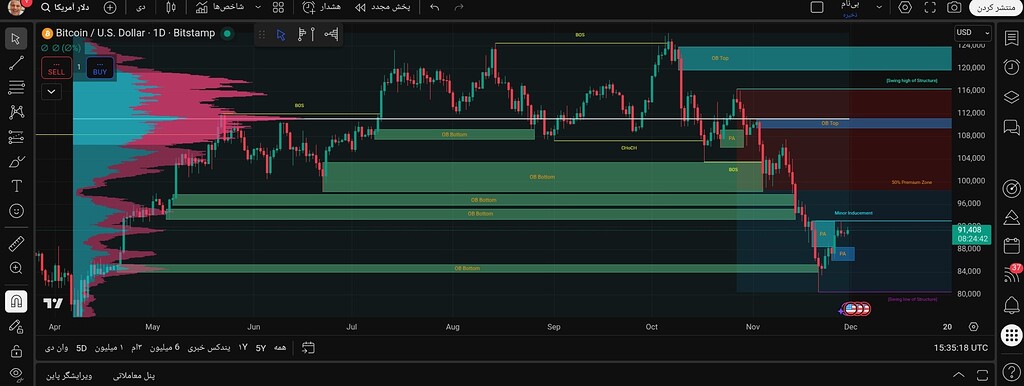Collapse indicator legend chevron under SELL
This screenshot has width=1024, height=386.
(x=51, y=91)
